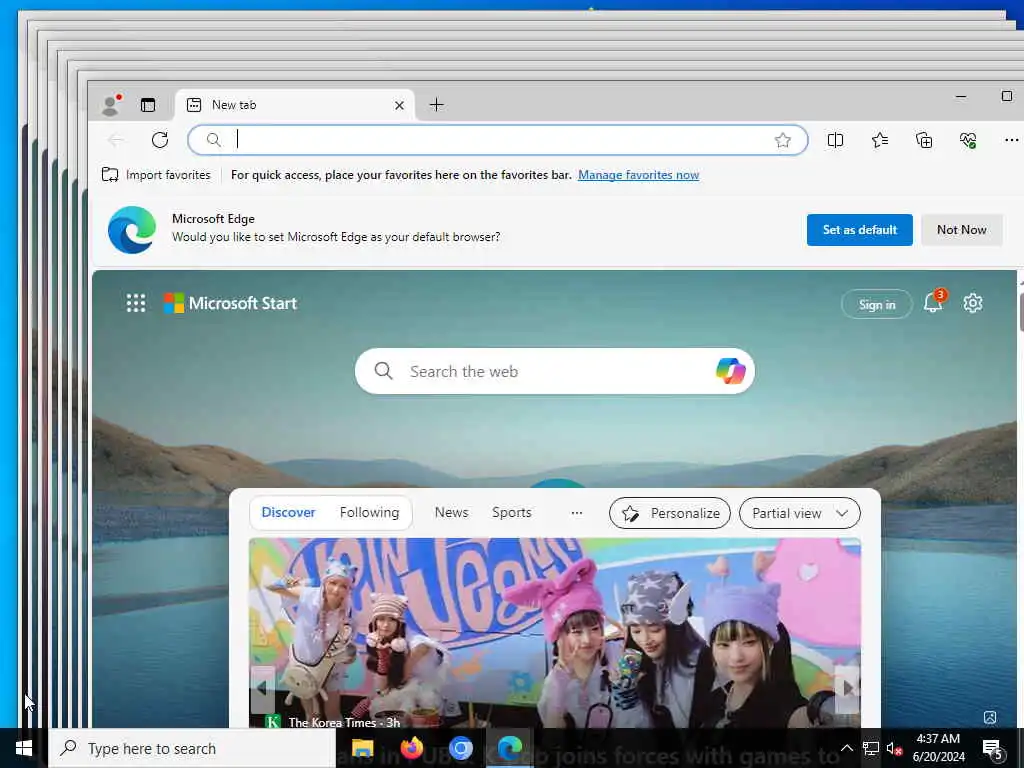The image size is (1024, 768).
Task: Click the muted volume tray icon
Action: (894, 748)
